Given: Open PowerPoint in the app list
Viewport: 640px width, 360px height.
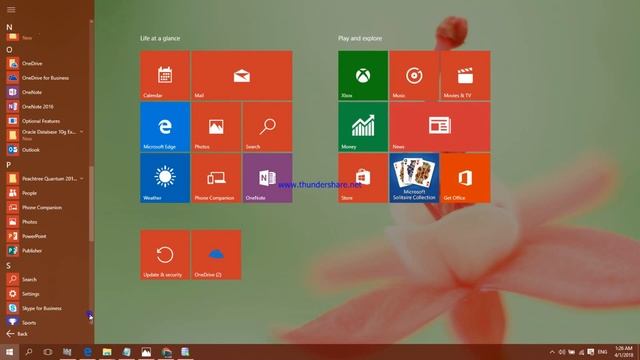Looking at the screenshot, I should [x=45, y=236].
